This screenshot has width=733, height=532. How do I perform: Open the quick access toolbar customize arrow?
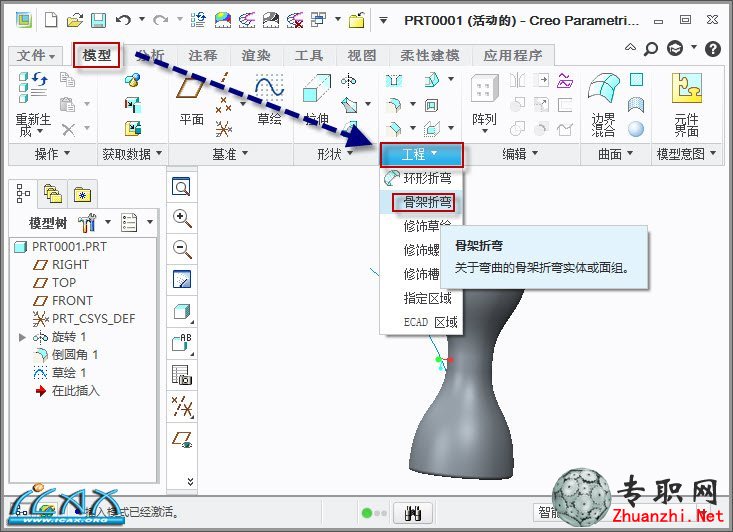pos(383,20)
